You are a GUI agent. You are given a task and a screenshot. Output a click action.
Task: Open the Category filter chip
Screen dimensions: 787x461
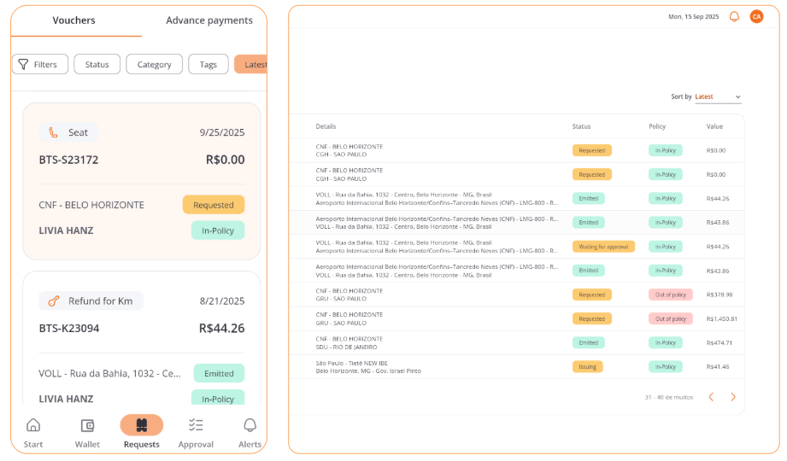[x=154, y=64]
